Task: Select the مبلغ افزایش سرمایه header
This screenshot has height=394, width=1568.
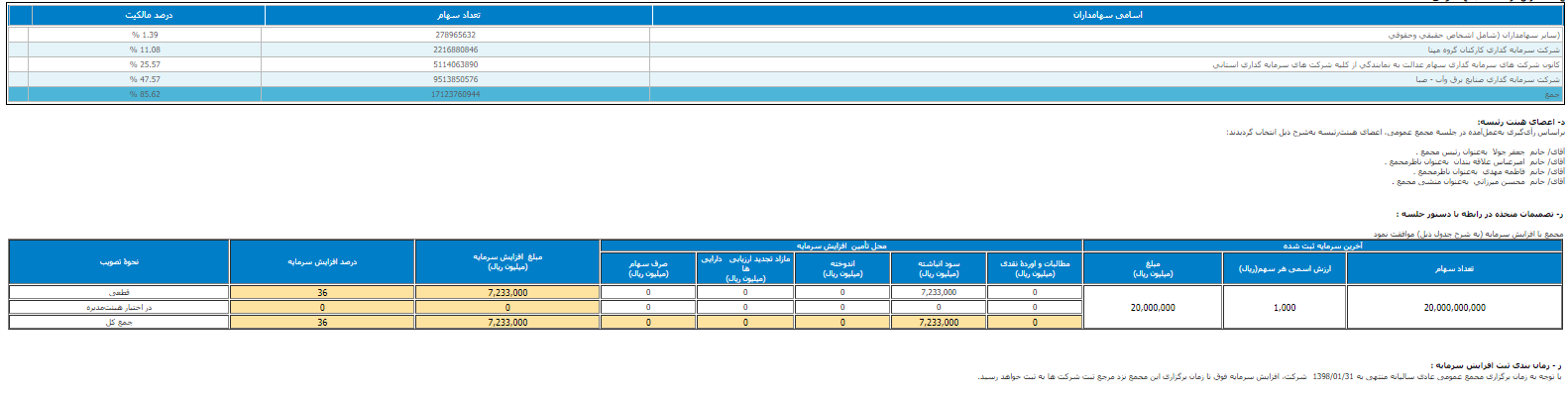Action: pyautogui.click(x=507, y=262)
